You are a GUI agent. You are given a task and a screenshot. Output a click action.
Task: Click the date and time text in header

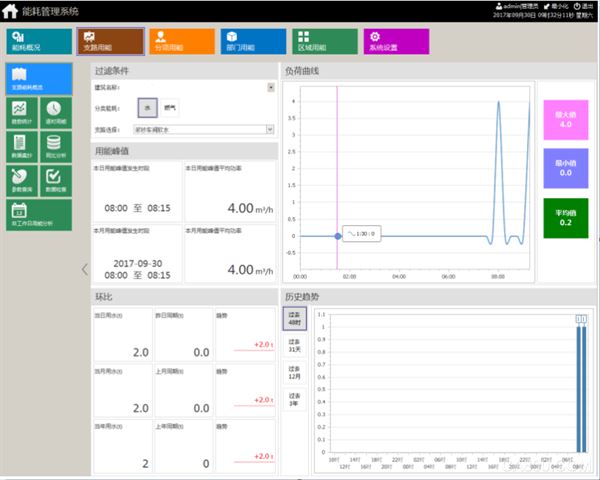(542, 15)
